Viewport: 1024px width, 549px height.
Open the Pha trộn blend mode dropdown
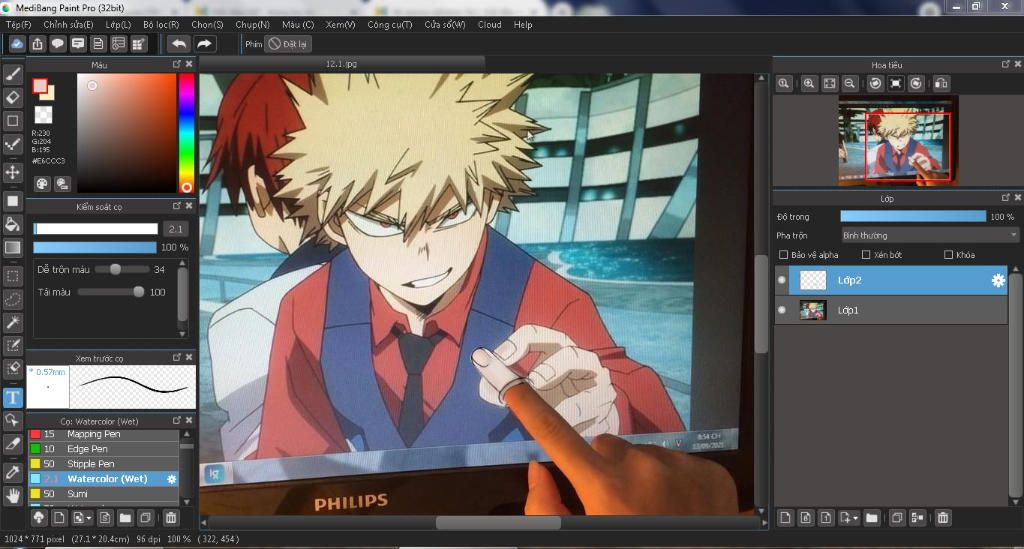(930, 236)
